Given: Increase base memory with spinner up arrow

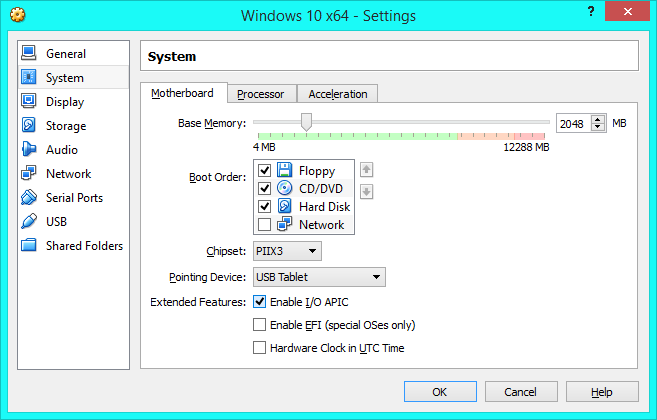Looking at the screenshot, I should 598,119.
